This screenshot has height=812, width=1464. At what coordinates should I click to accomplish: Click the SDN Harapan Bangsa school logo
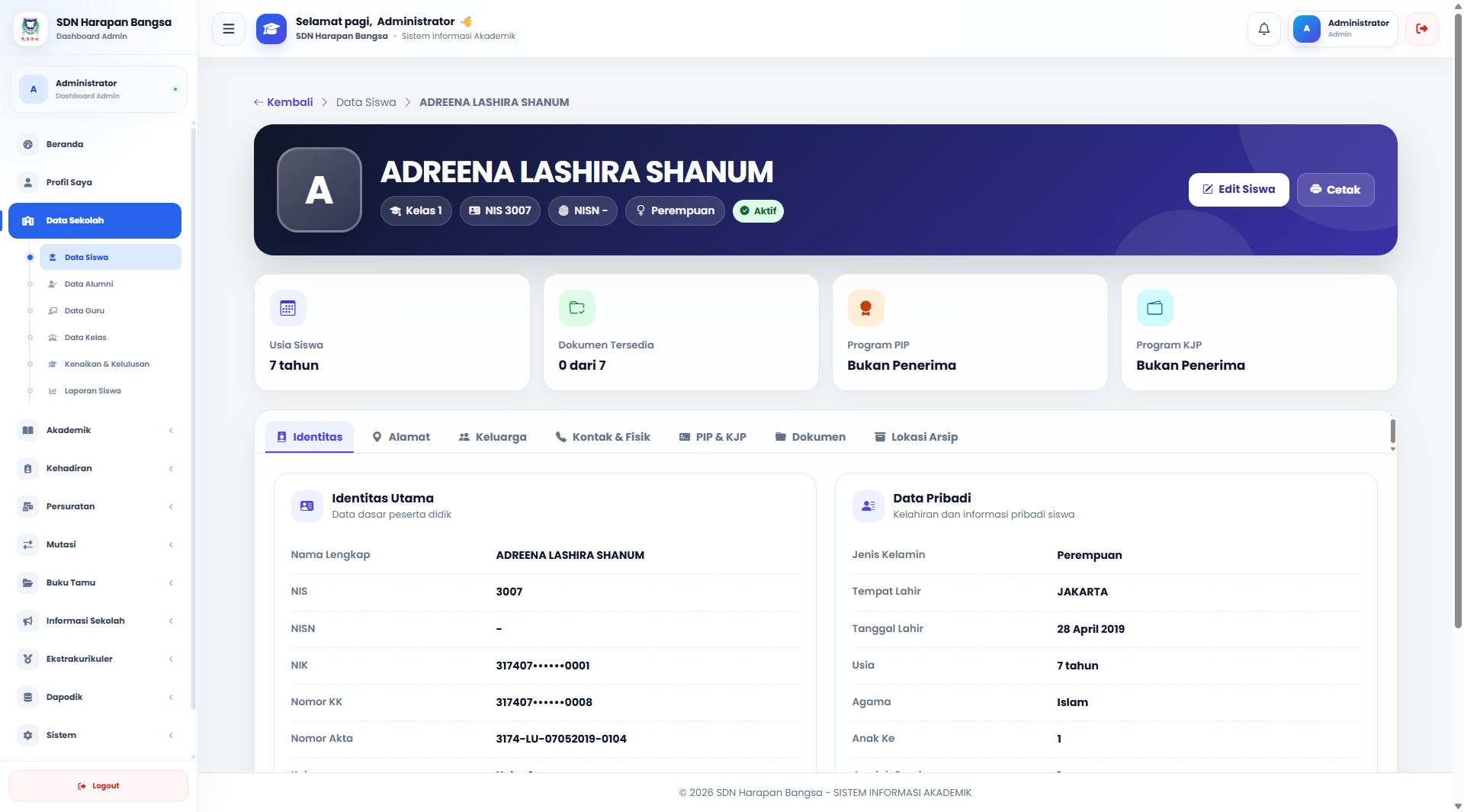[x=30, y=29]
